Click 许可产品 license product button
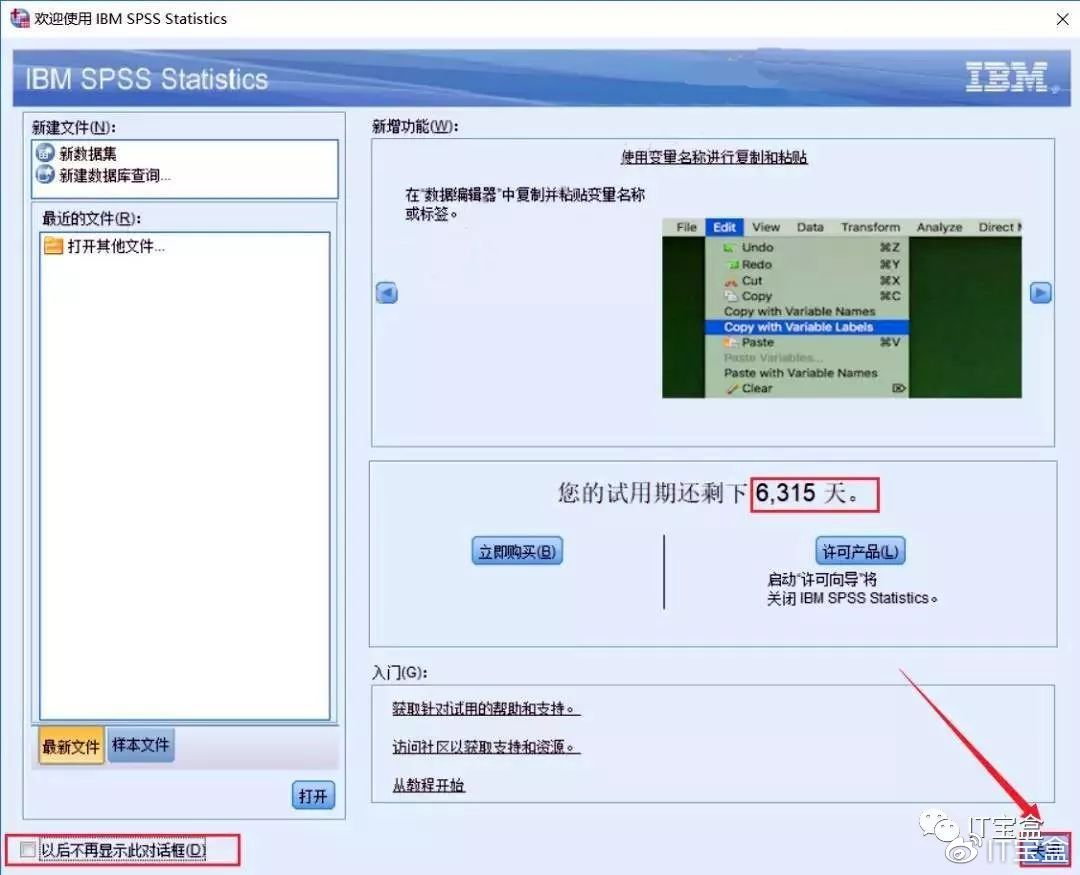1080x875 pixels. [x=860, y=551]
